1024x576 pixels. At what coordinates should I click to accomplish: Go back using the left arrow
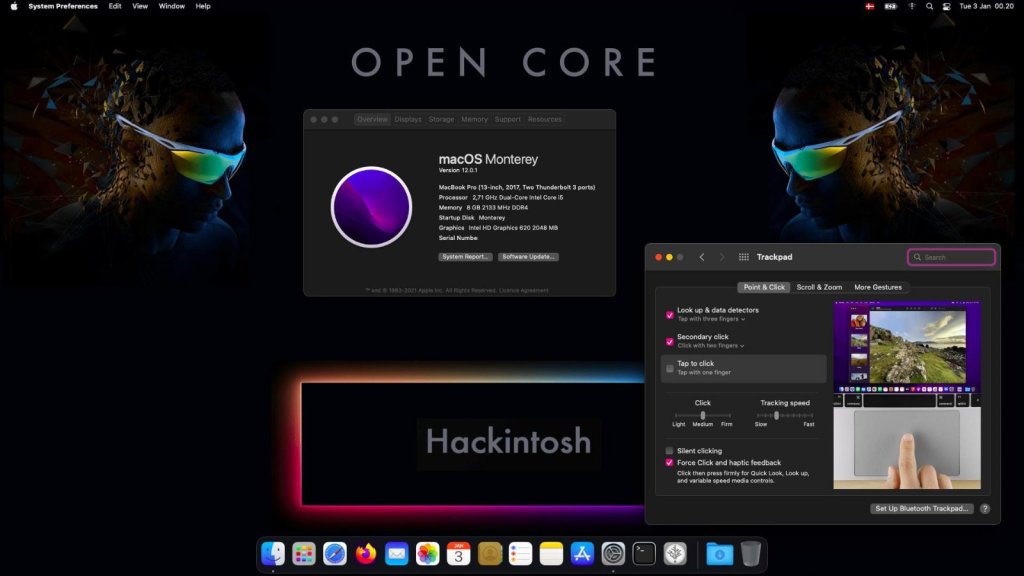[702, 257]
